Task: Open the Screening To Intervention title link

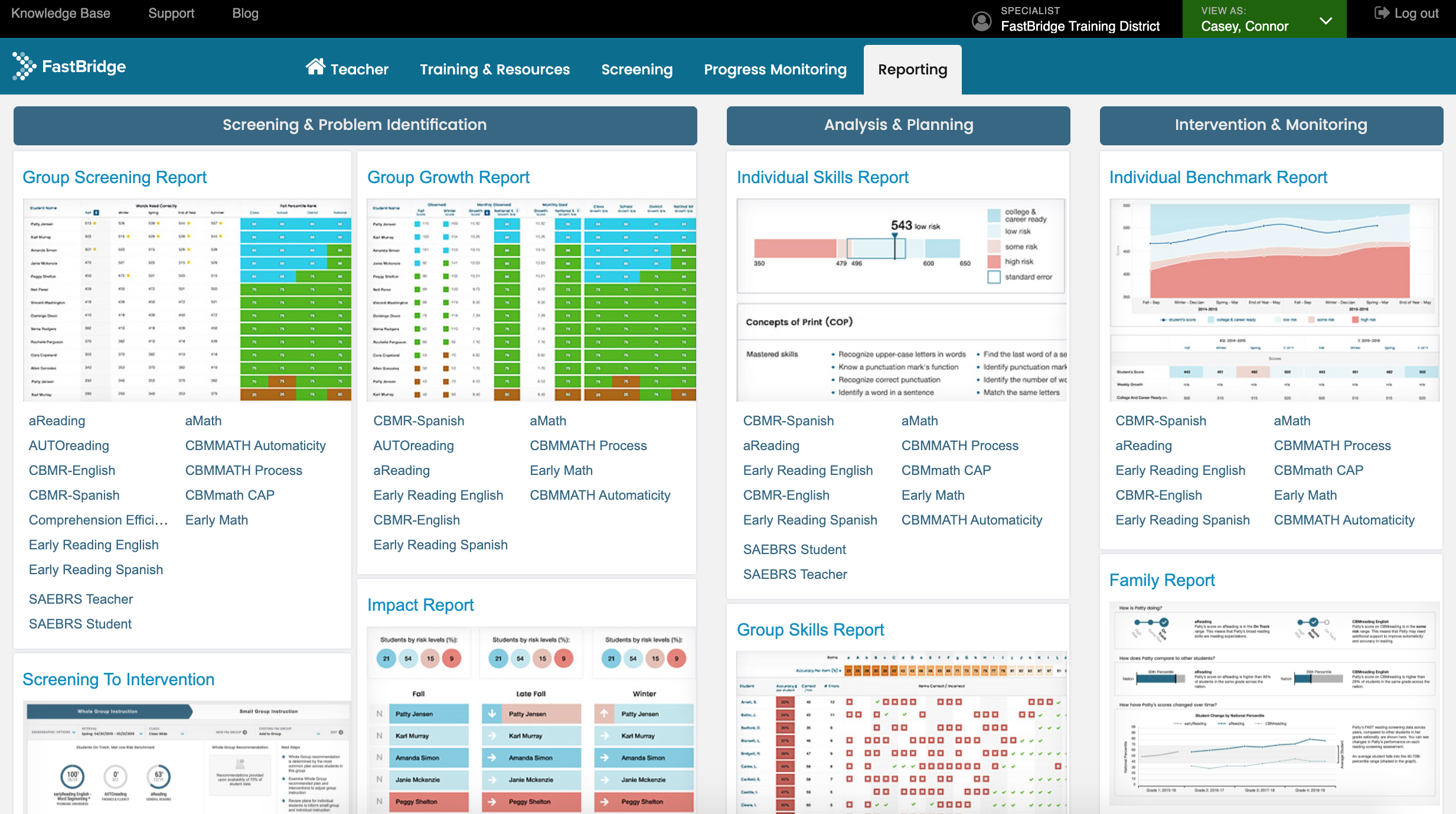Action: click(118, 679)
